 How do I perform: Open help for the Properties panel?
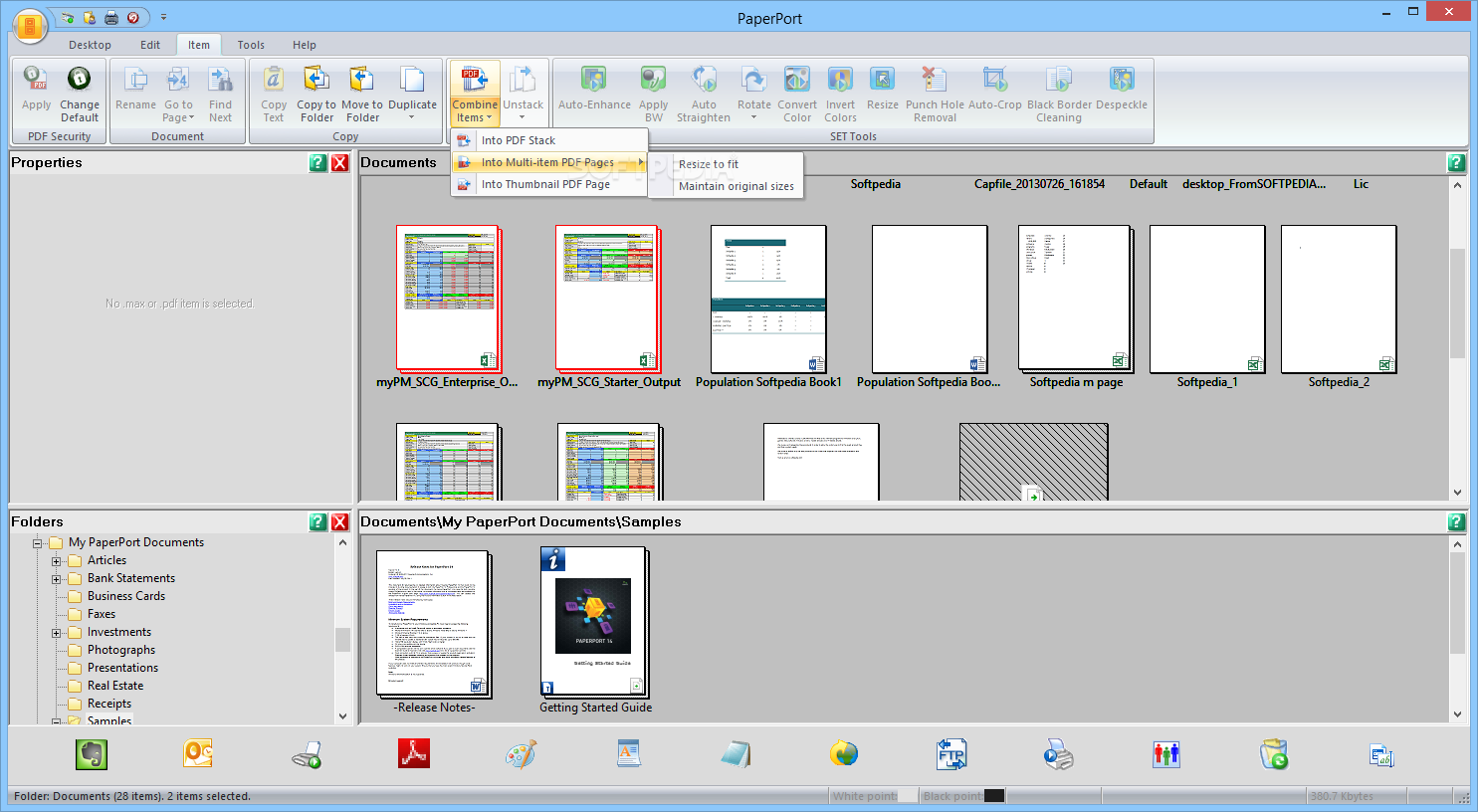[x=318, y=162]
